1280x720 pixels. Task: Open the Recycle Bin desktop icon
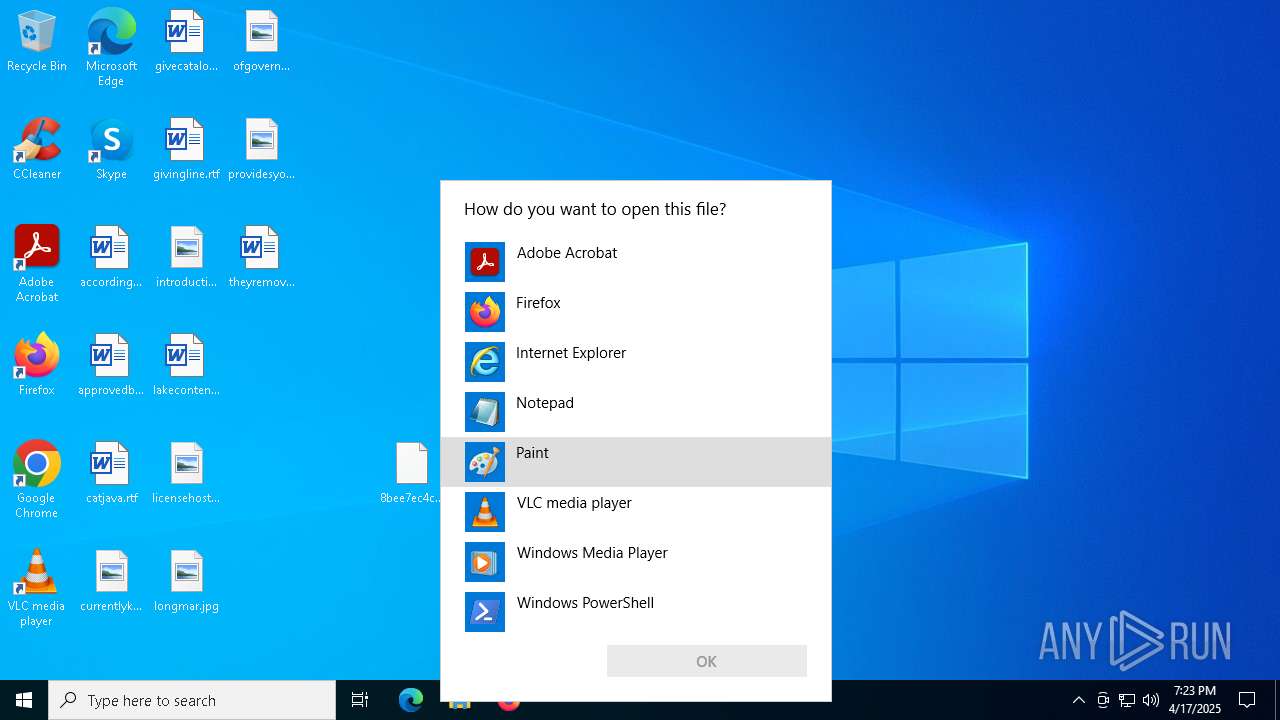[37, 42]
